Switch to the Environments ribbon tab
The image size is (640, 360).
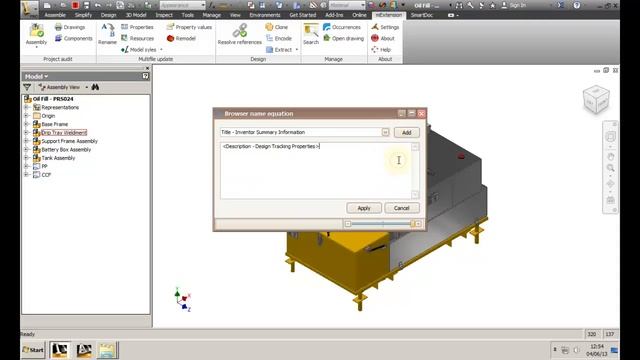pos(265,15)
